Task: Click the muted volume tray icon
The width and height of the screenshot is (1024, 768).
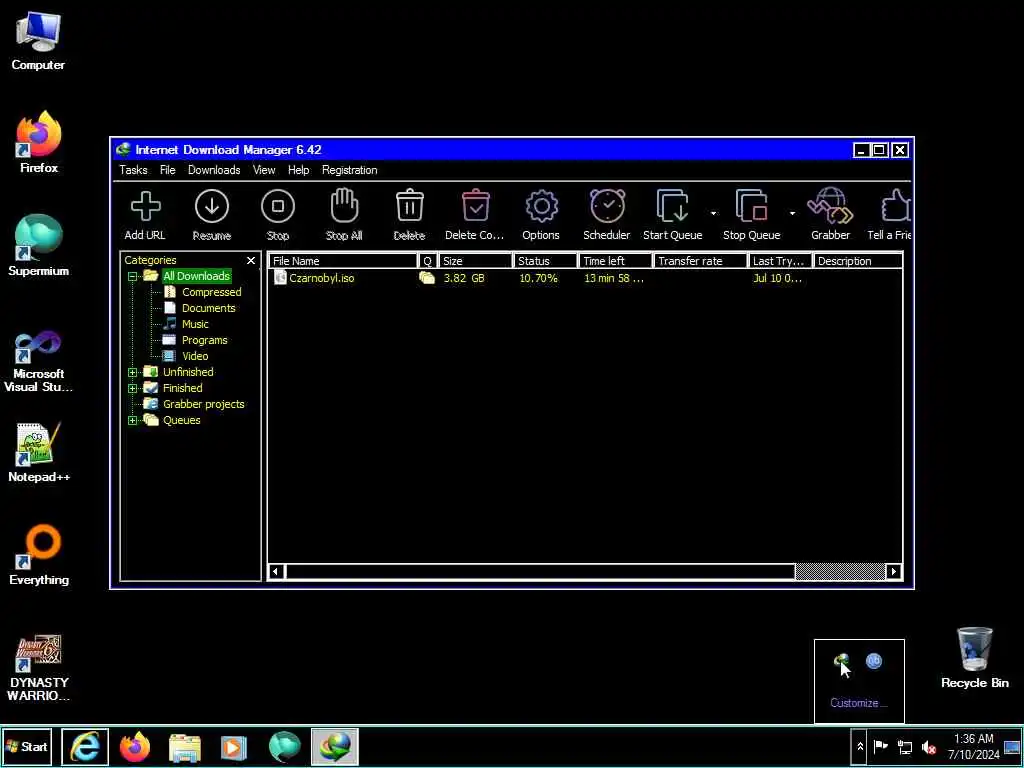Action: [929, 747]
